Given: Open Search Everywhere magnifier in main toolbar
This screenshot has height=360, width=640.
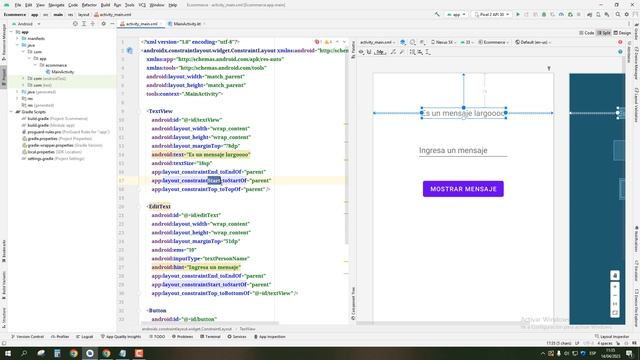Looking at the screenshot, I should pos(618,14).
